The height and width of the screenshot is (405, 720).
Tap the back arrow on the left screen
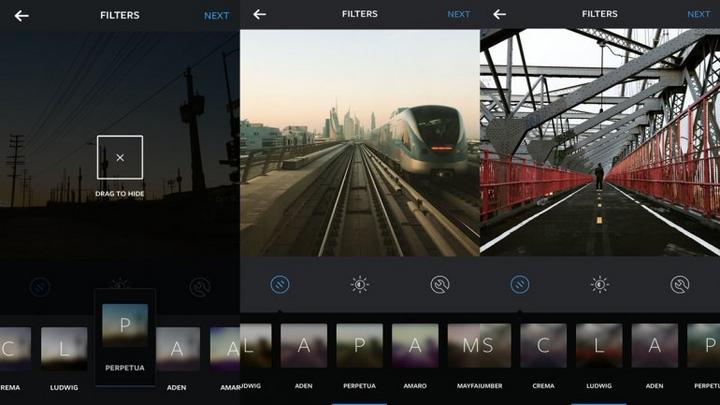[21, 15]
